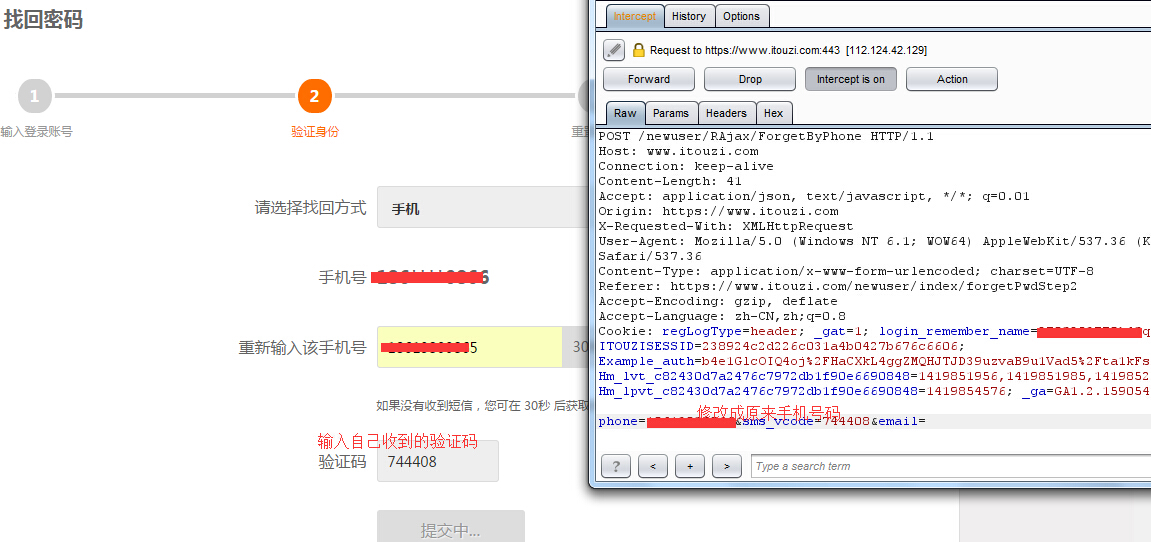Click the Origin: https://www.itouzi.com line
Viewport: 1151px width, 542px height.
pyautogui.click(x=718, y=211)
